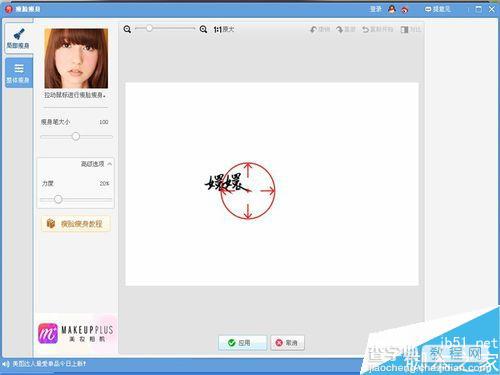Click the green-check Apply button
Viewport: 500px width, 375px height.
coord(243,343)
